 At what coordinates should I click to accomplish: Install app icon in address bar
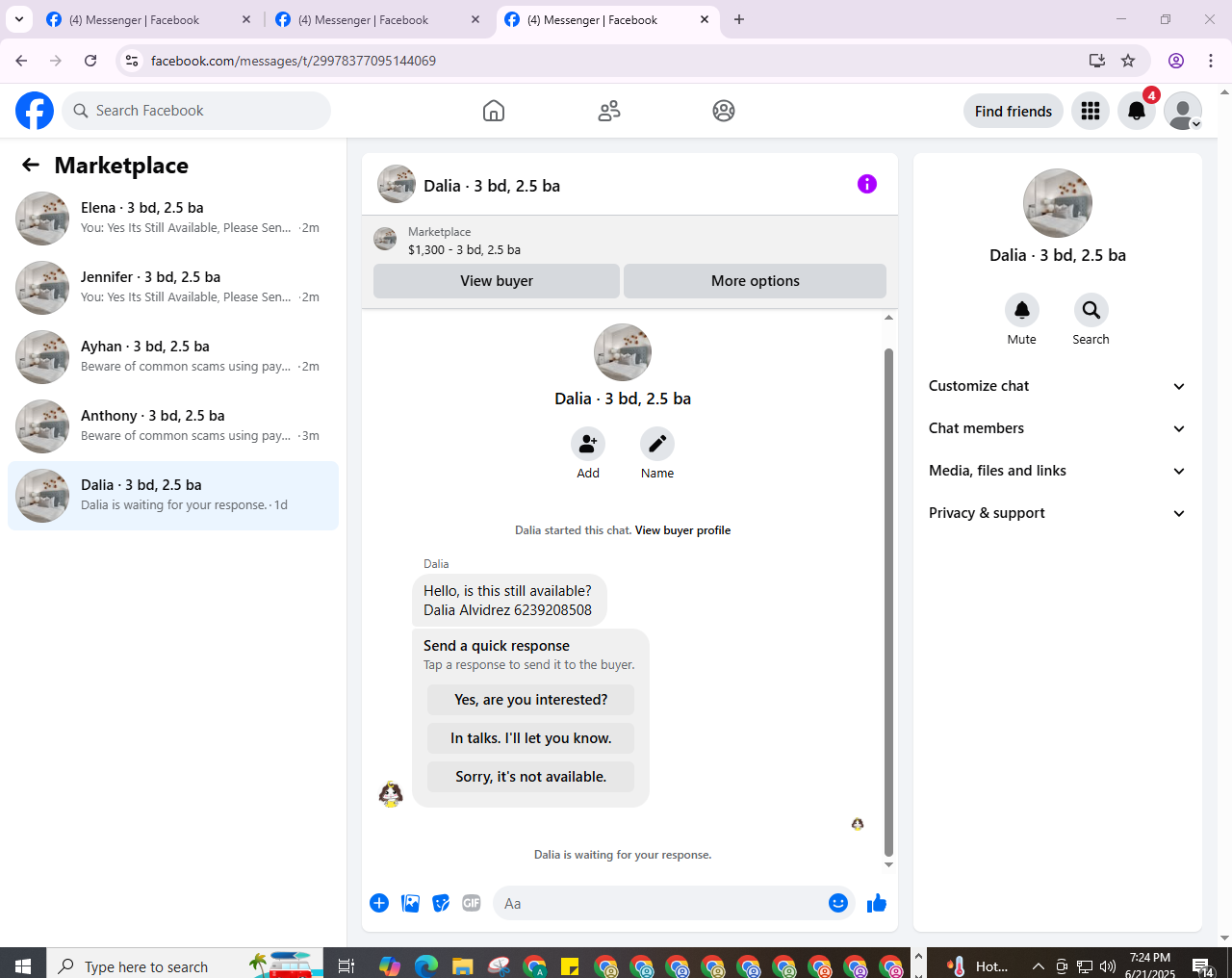pyautogui.click(x=1096, y=61)
